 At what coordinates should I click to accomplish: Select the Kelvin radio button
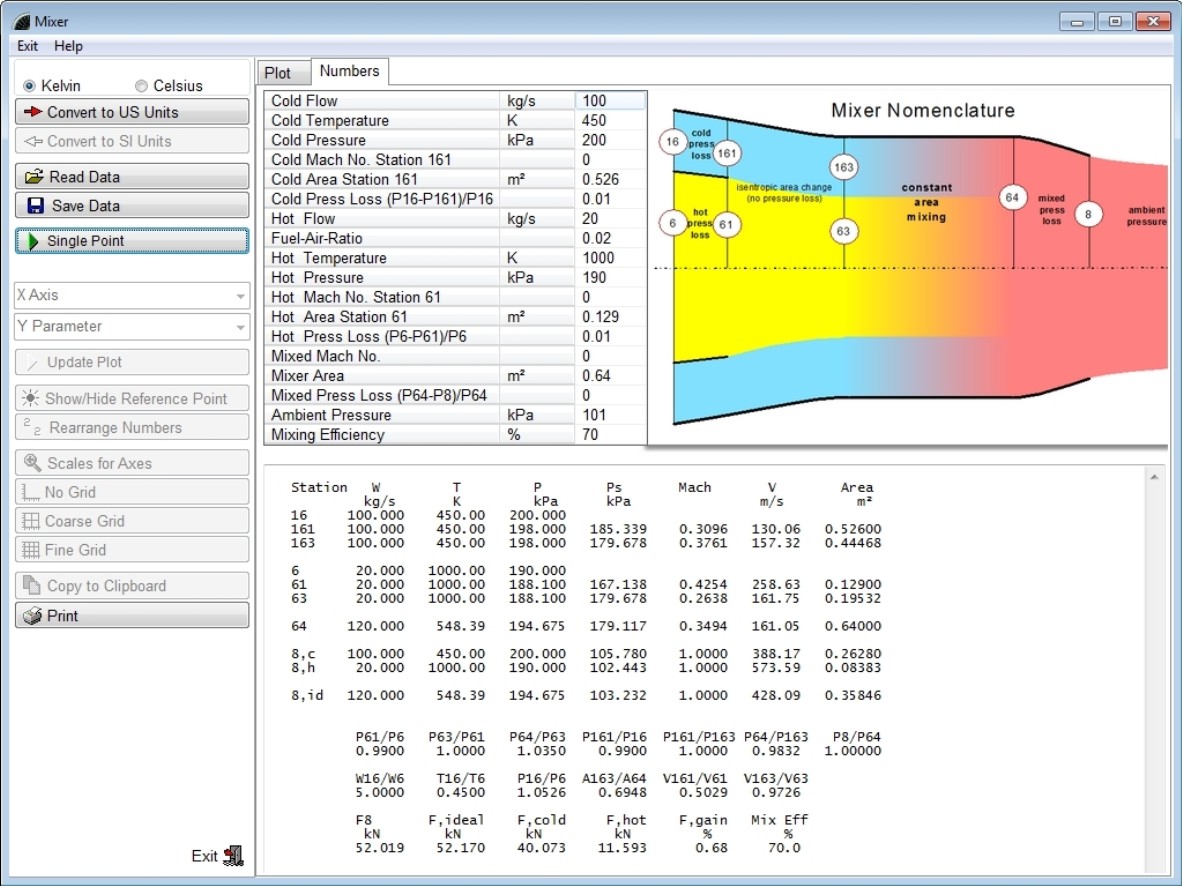(x=29, y=86)
